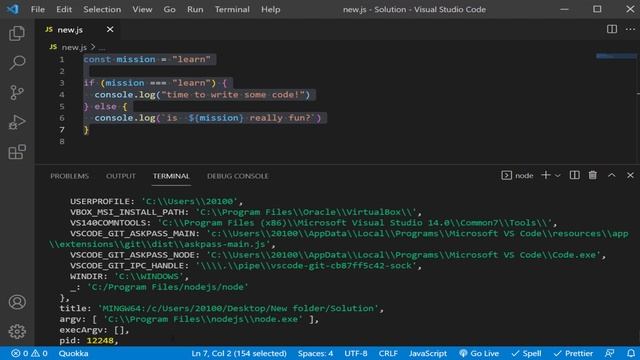Maximize the panel with the up chevron
This screenshot has height=360, width=640.
(611, 175)
